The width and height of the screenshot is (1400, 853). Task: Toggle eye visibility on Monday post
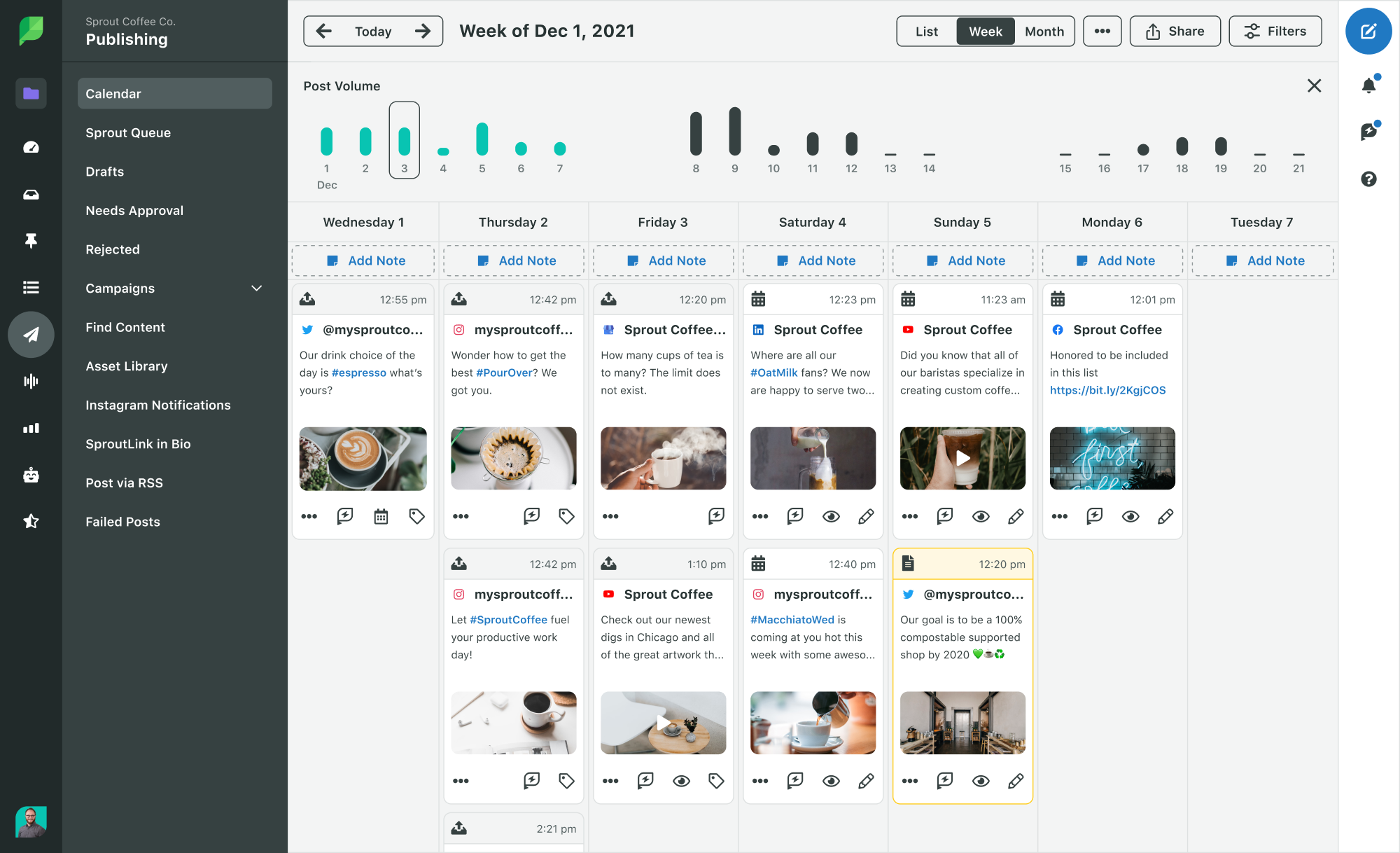pos(1131,516)
